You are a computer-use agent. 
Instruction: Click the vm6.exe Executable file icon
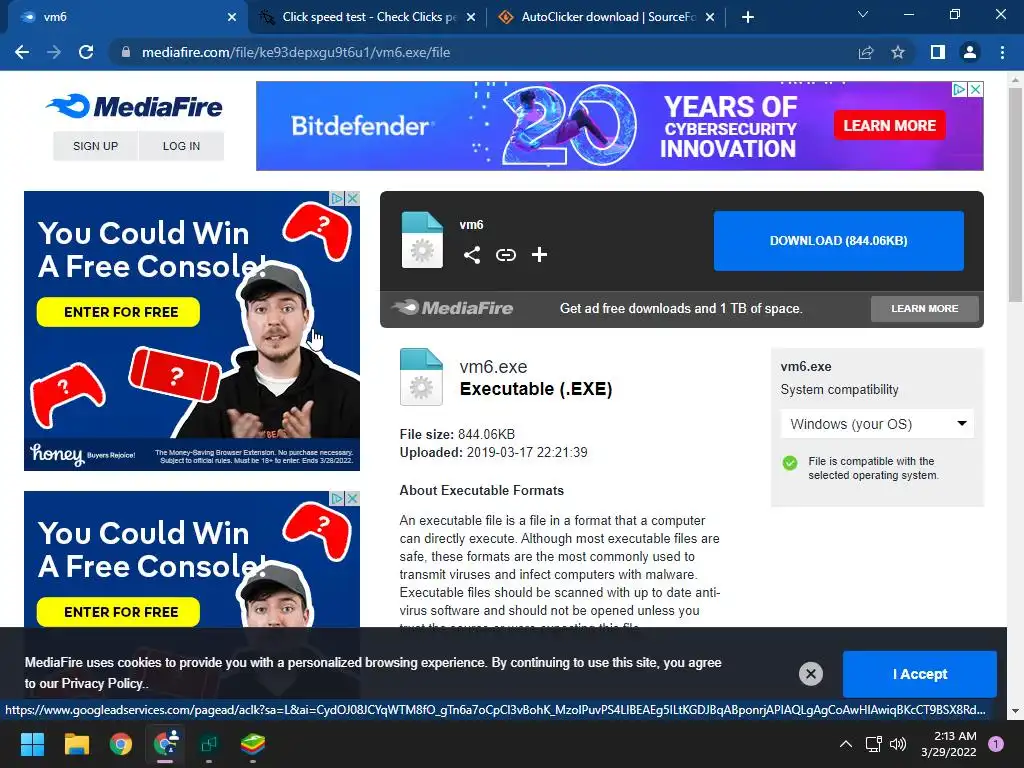pos(421,377)
